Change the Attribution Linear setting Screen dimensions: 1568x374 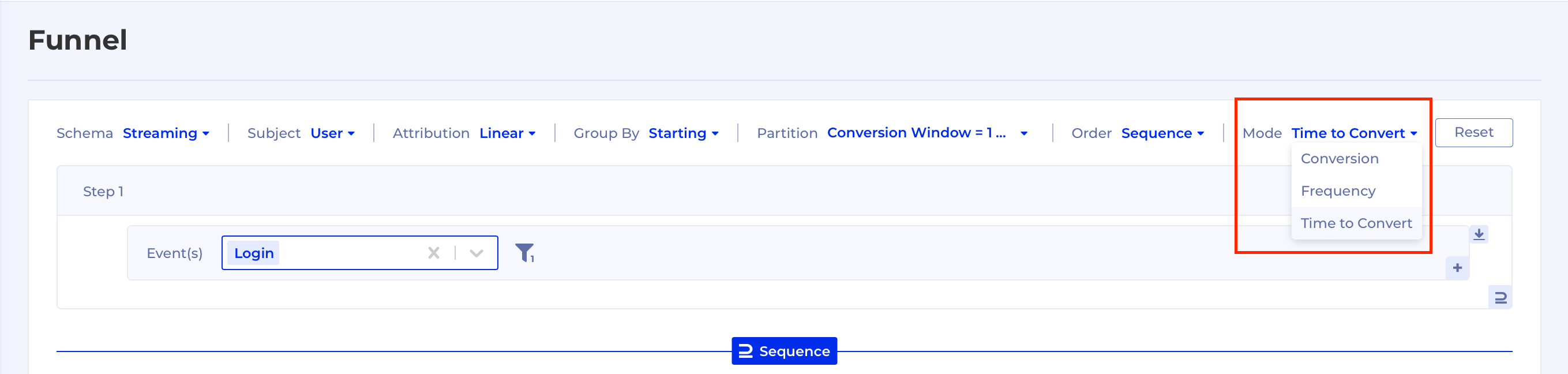click(507, 133)
